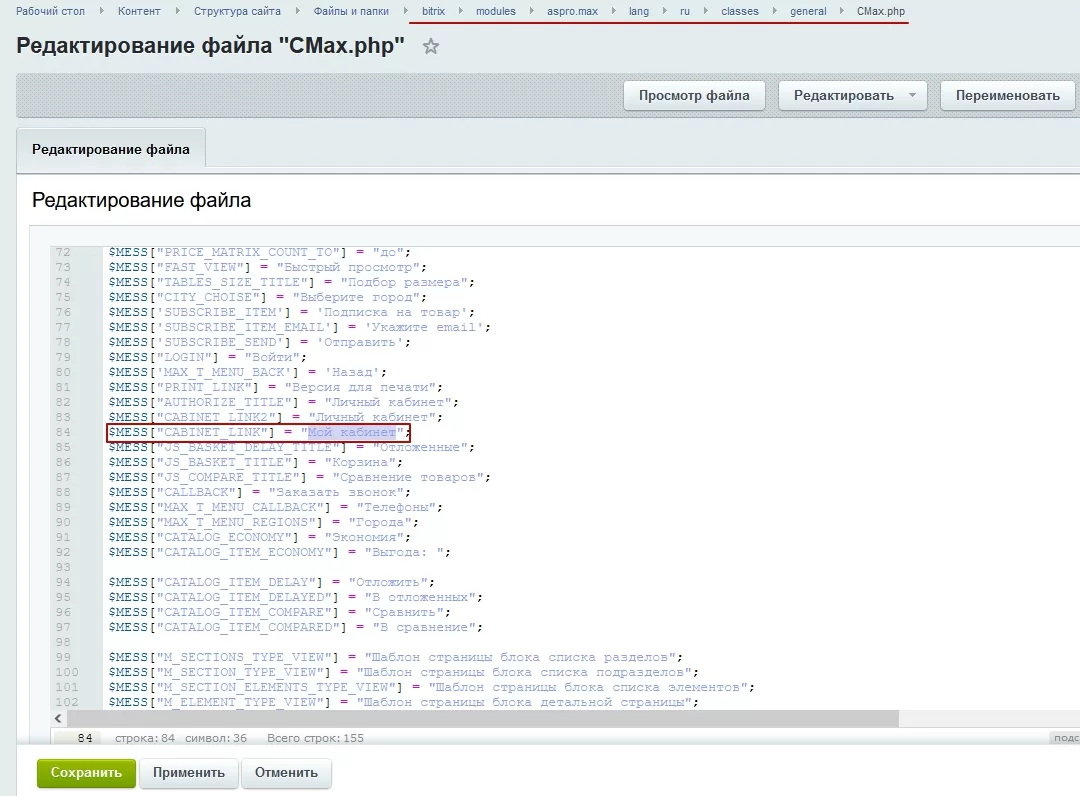Click code line with JS_BASKET_TITLE "Корзина"
This screenshot has height=796, width=1080.
point(256,462)
